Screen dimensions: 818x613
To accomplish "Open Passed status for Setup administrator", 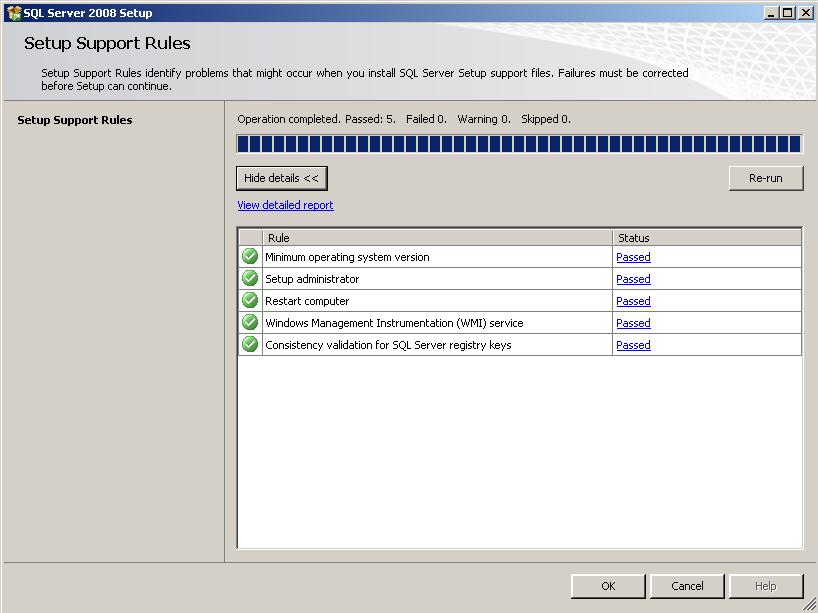I will pyautogui.click(x=633, y=279).
